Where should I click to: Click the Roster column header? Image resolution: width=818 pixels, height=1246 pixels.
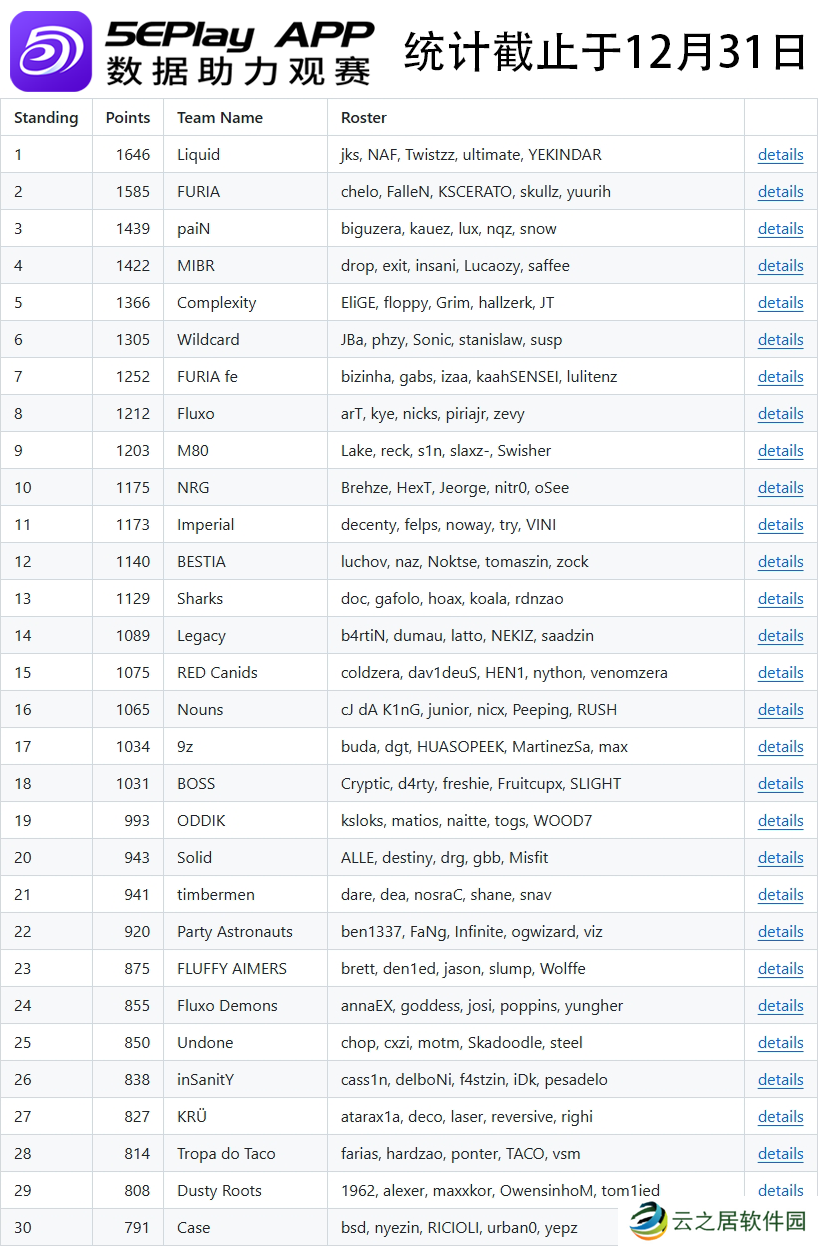[x=364, y=118]
